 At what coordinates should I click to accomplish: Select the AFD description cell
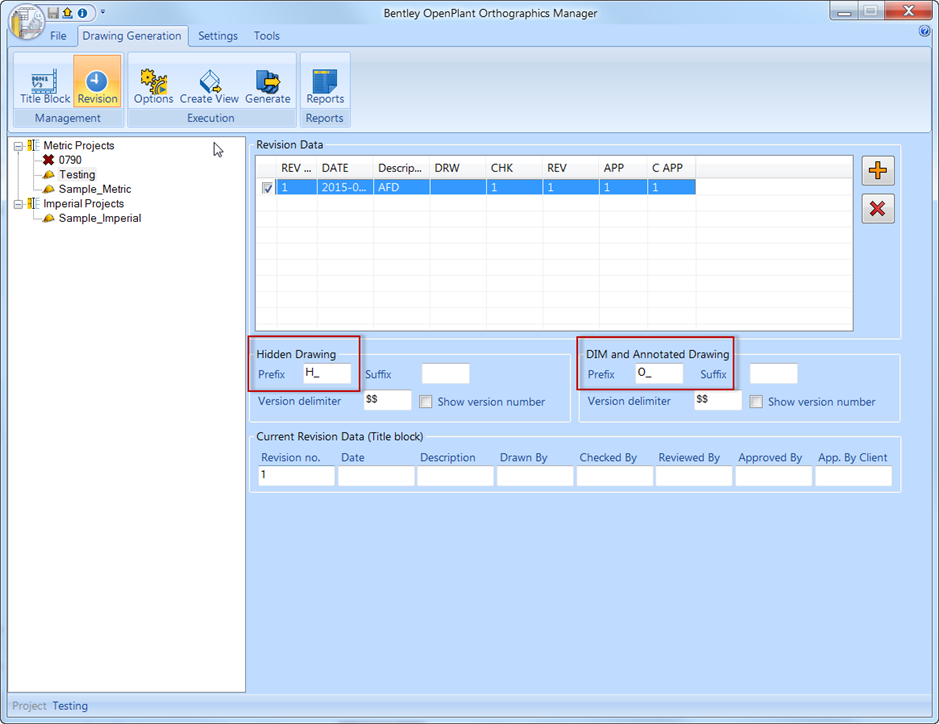[401, 187]
